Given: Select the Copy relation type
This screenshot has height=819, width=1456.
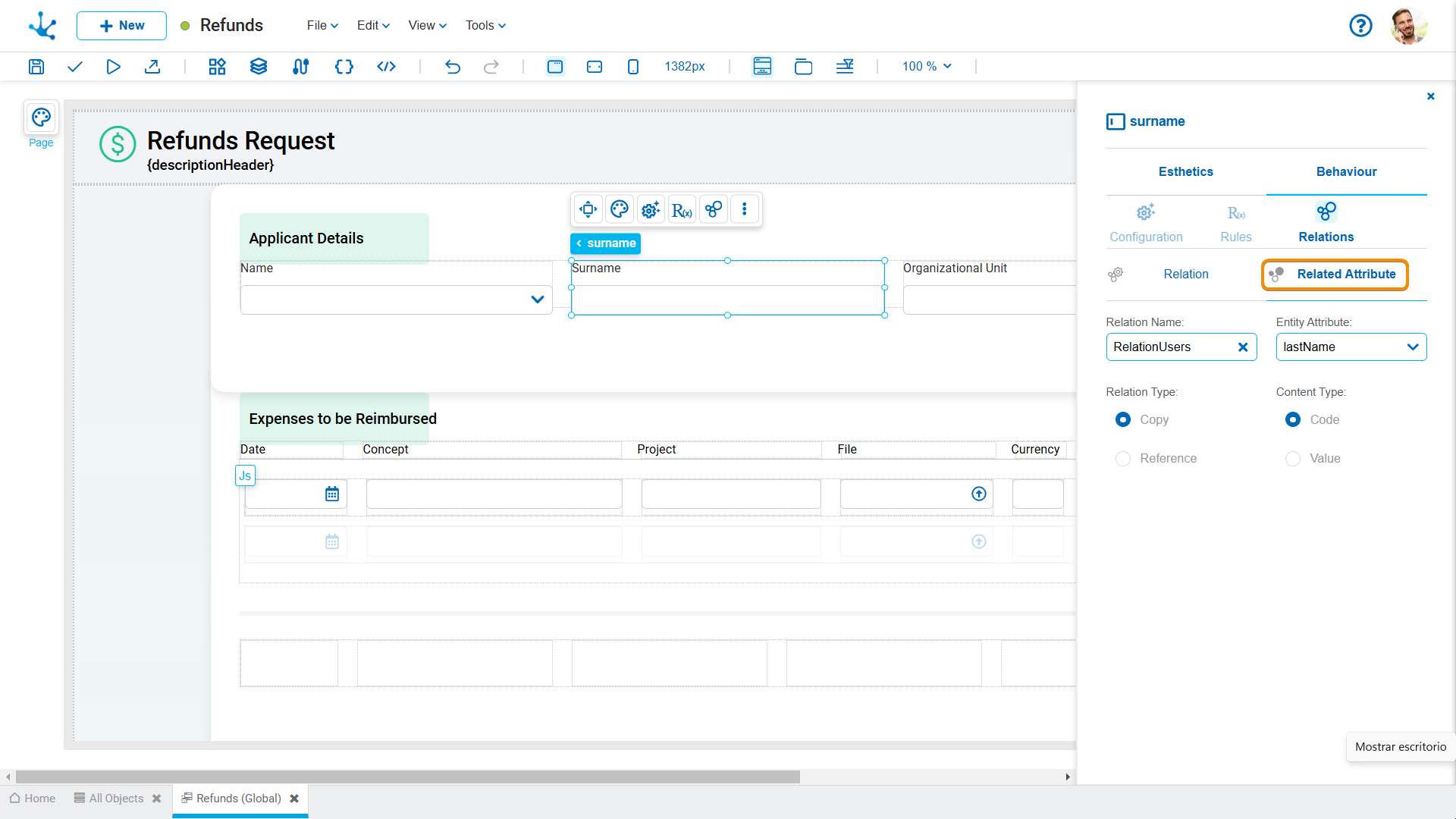Looking at the screenshot, I should pyautogui.click(x=1123, y=420).
